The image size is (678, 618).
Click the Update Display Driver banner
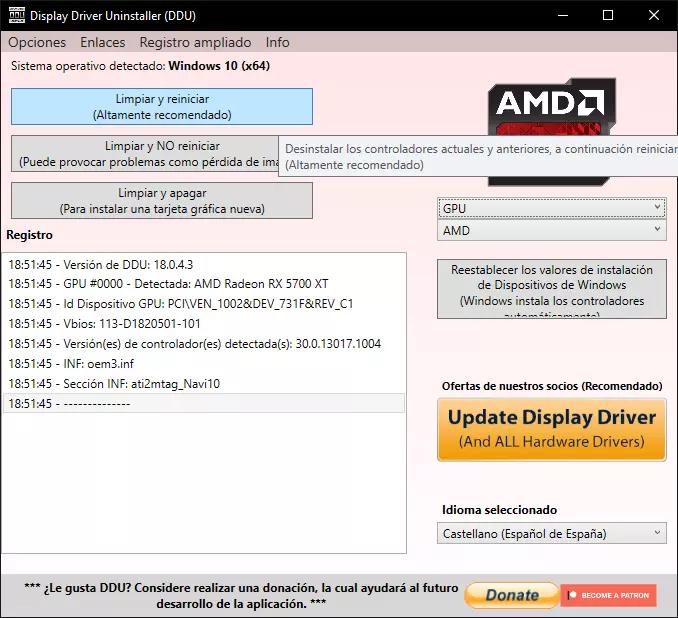tap(552, 430)
